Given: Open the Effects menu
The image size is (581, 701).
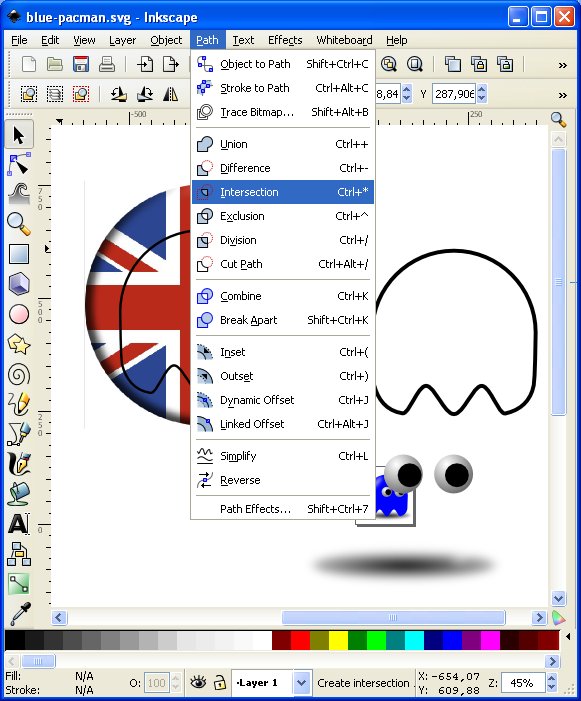Looking at the screenshot, I should tap(285, 40).
